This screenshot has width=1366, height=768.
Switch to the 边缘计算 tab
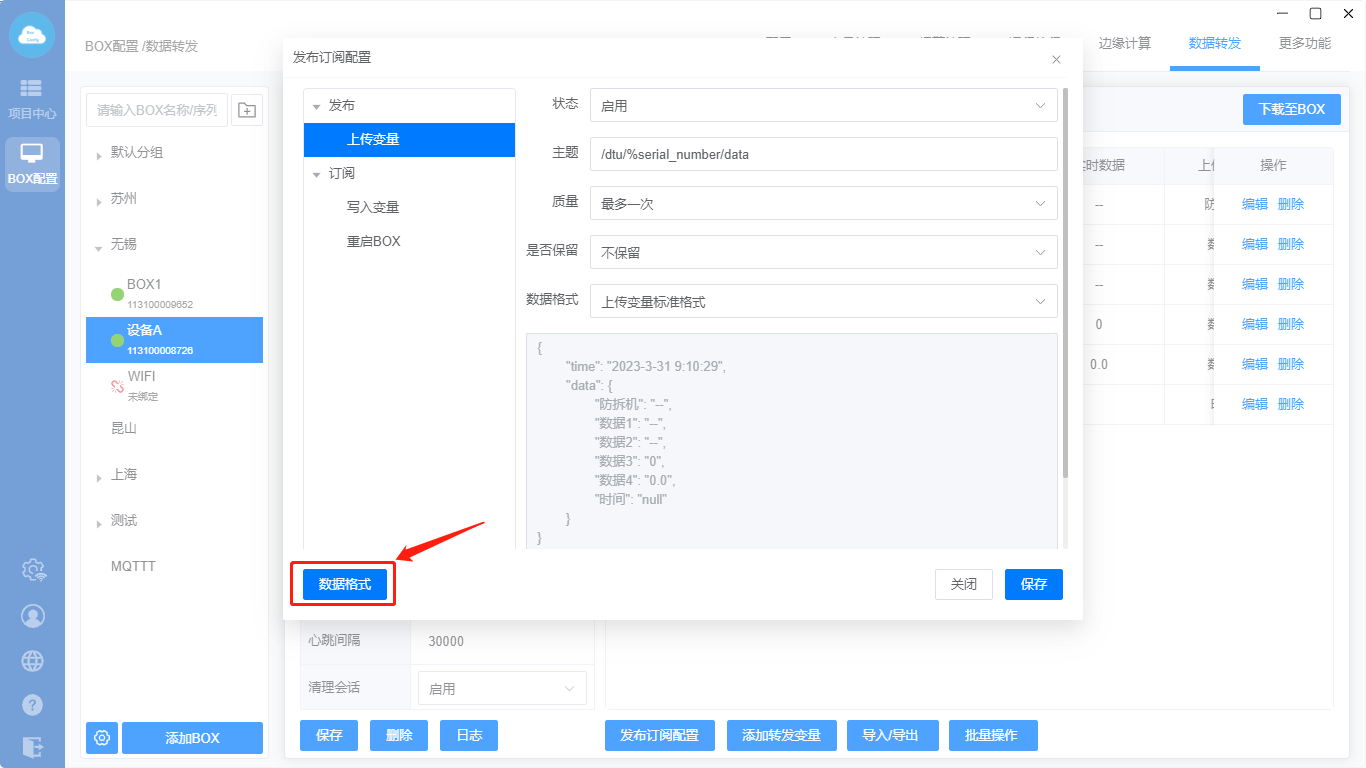tap(1124, 44)
